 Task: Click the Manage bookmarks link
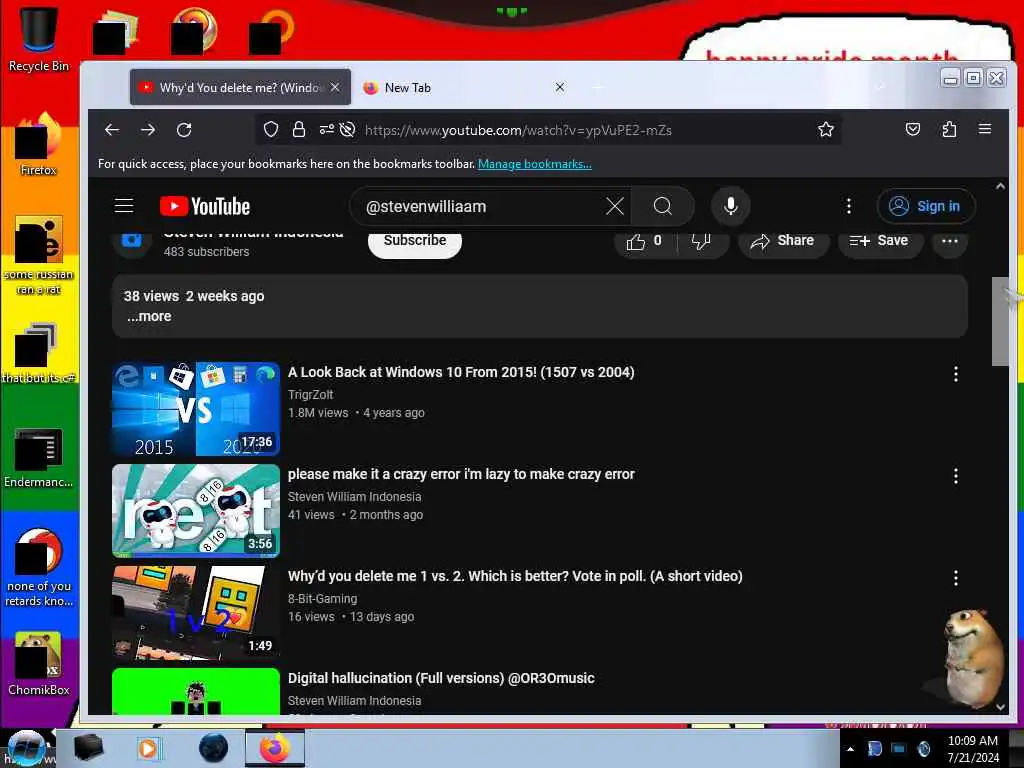click(x=535, y=164)
